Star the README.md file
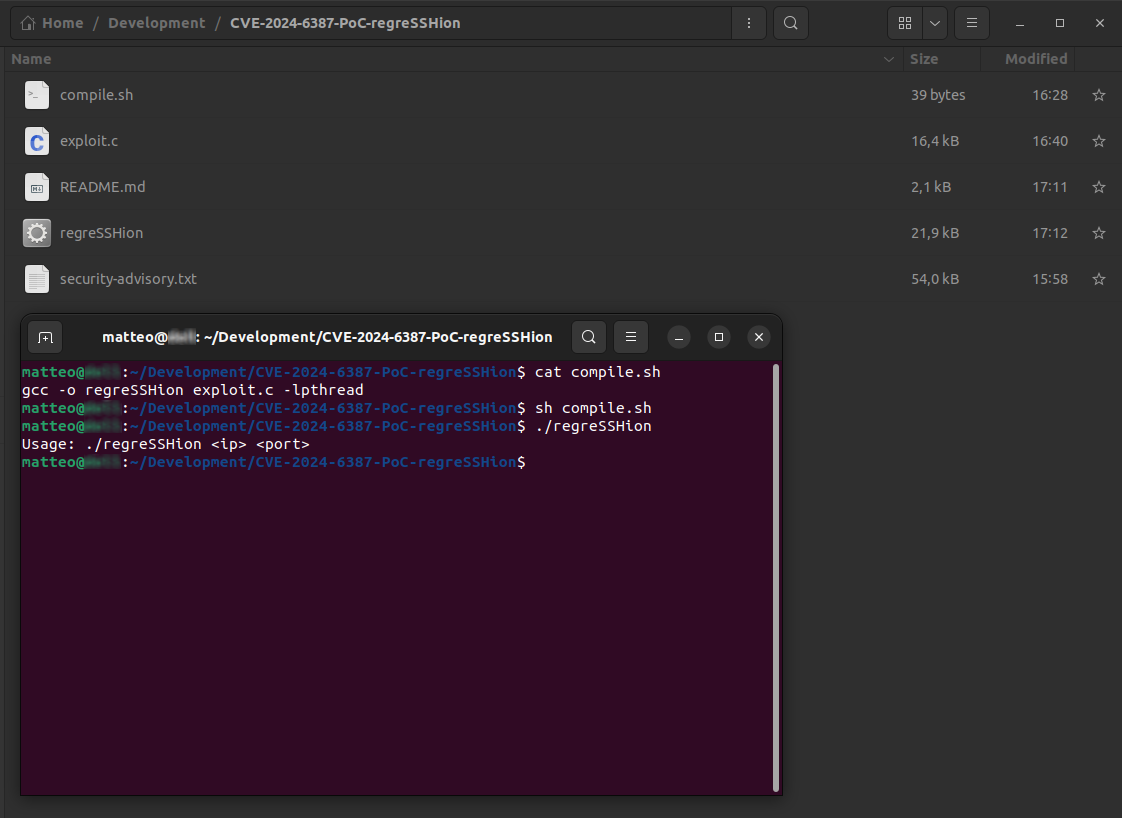Viewport: 1122px width, 818px height. [1099, 187]
